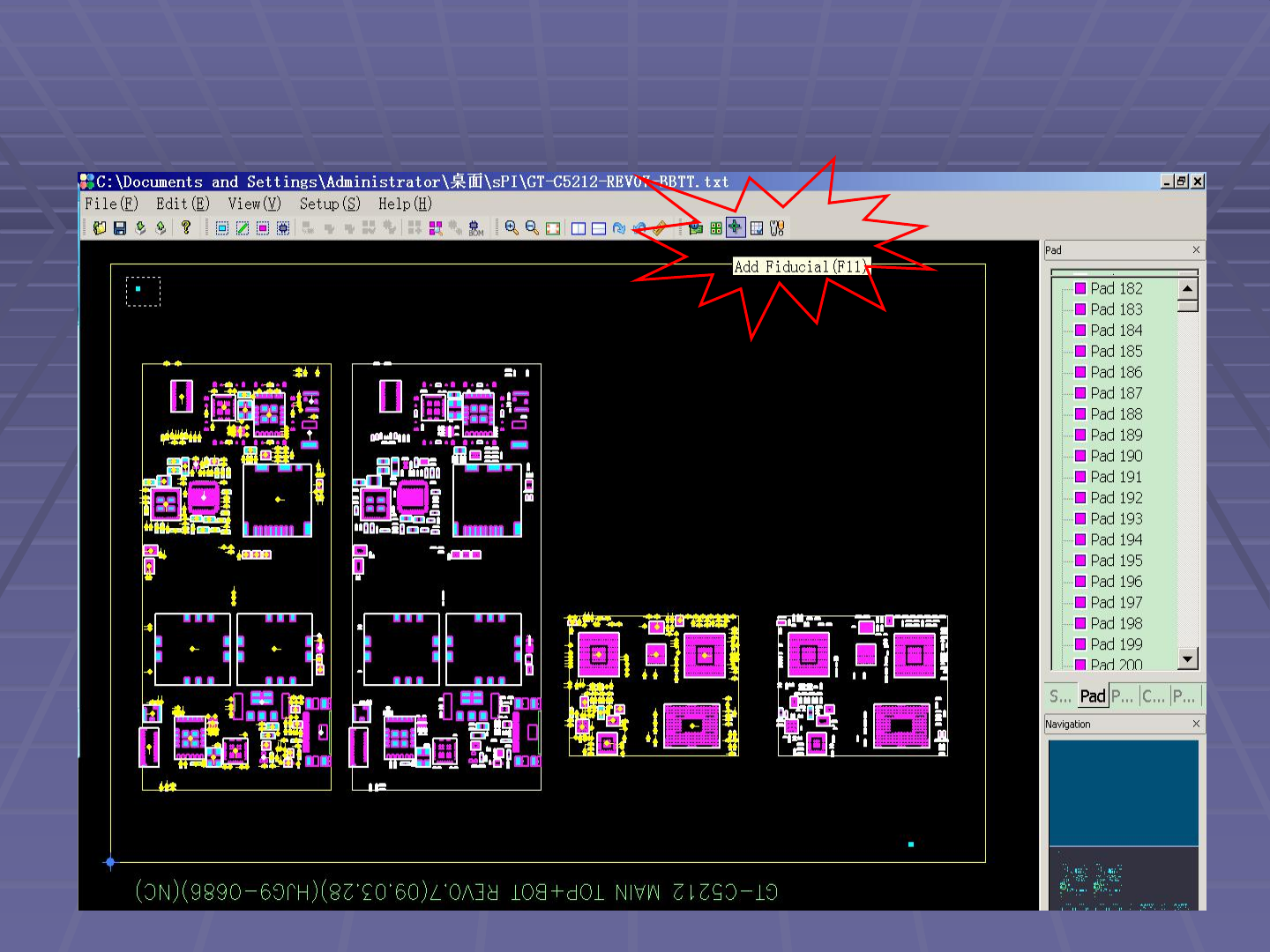The width and height of the screenshot is (1270, 952).
Task: Open the Setup menu
Action: 330,204
